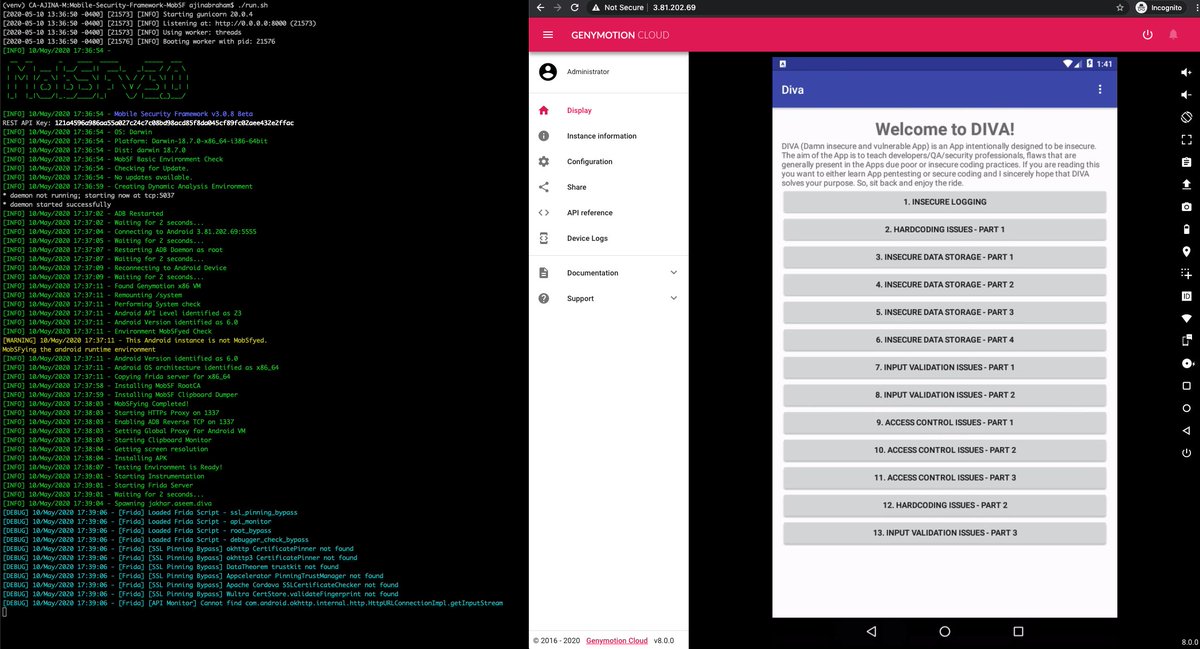
Task: Tap the Android navigation recents button
Action: (x=1018, y=632)
